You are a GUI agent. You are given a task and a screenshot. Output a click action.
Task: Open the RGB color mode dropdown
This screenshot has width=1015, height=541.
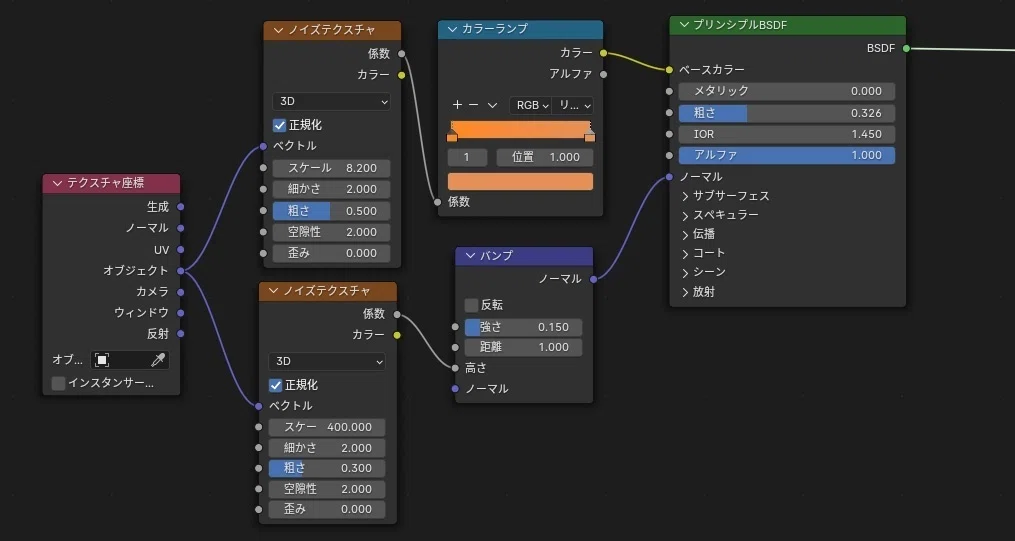pyautogui.click(x=530, y=105)
